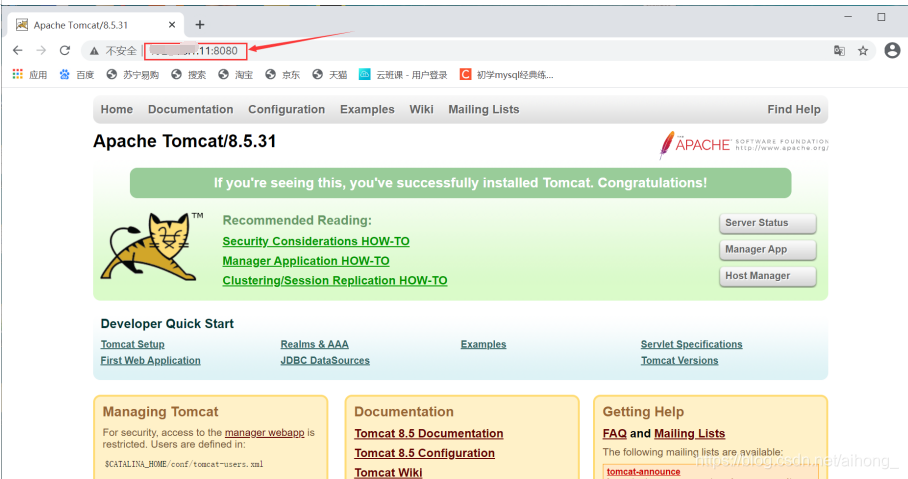The image size is (908, 479).
Task: Open the Realms & AAA link
Action: pos(314,344)
